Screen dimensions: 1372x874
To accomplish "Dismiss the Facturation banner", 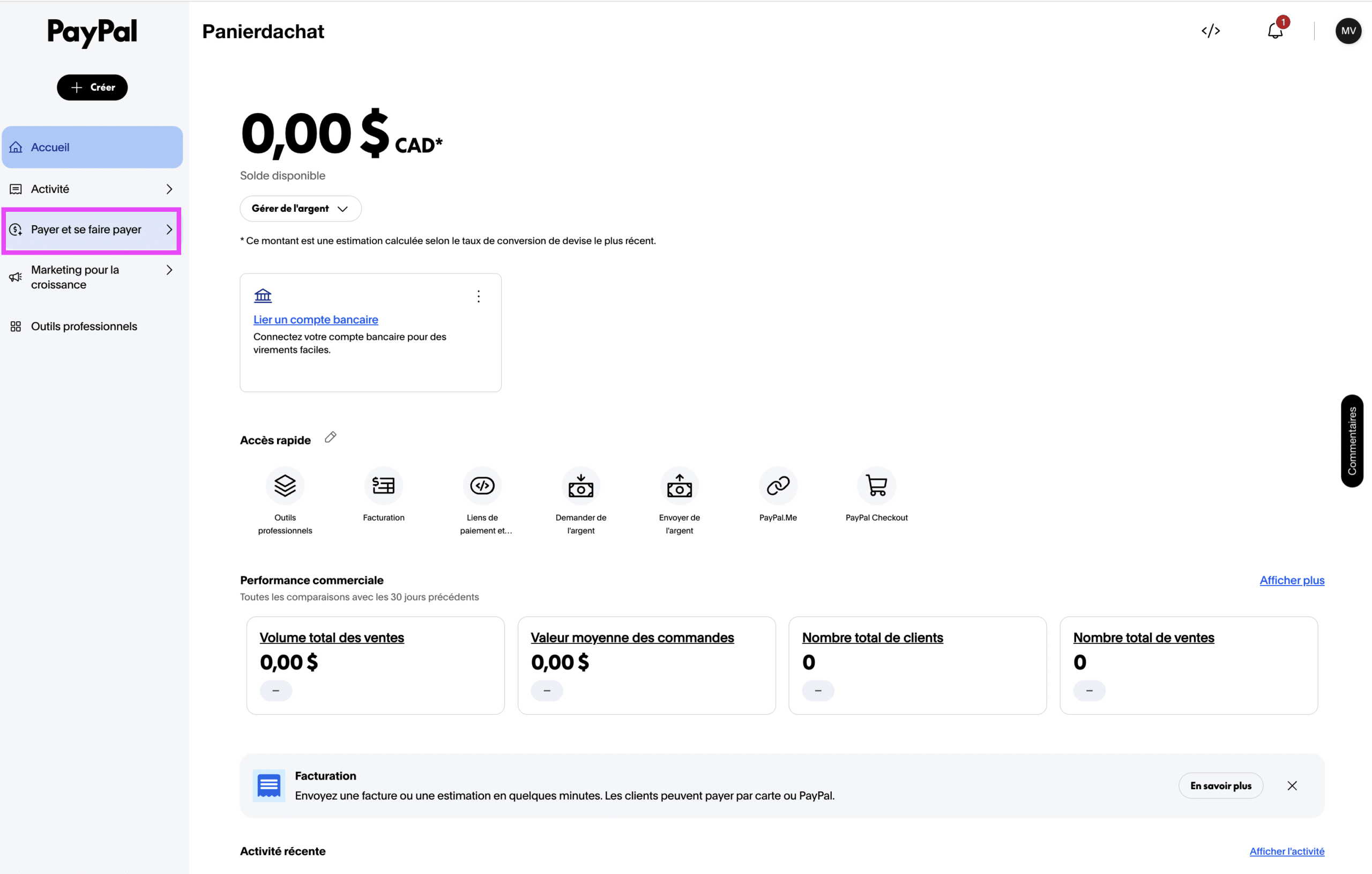I will point(1292,786).
